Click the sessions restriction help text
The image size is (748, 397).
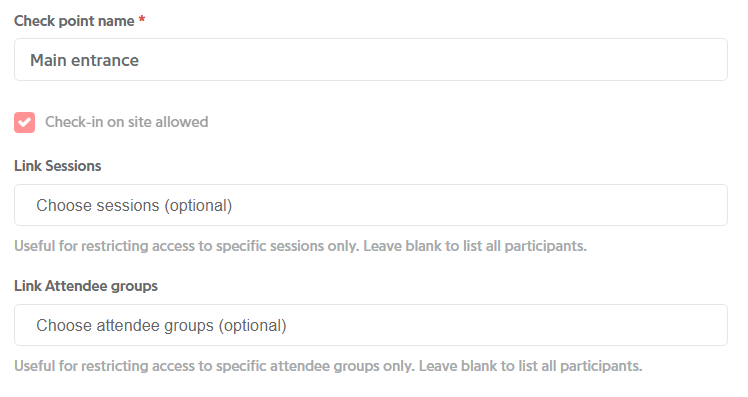tap(300, 246)
